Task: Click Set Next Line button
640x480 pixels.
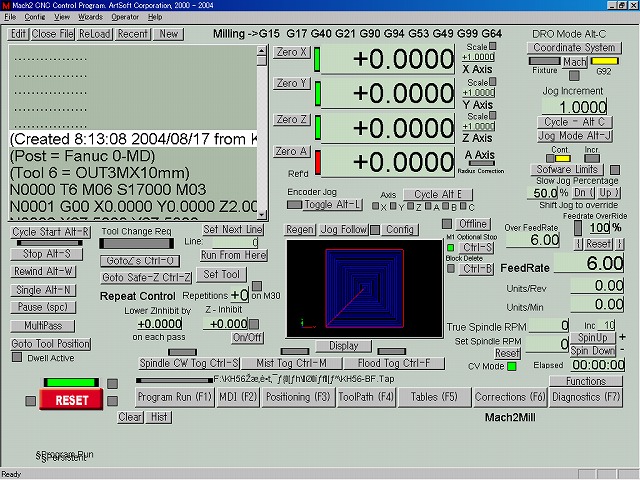Action: tap(233, 230)
